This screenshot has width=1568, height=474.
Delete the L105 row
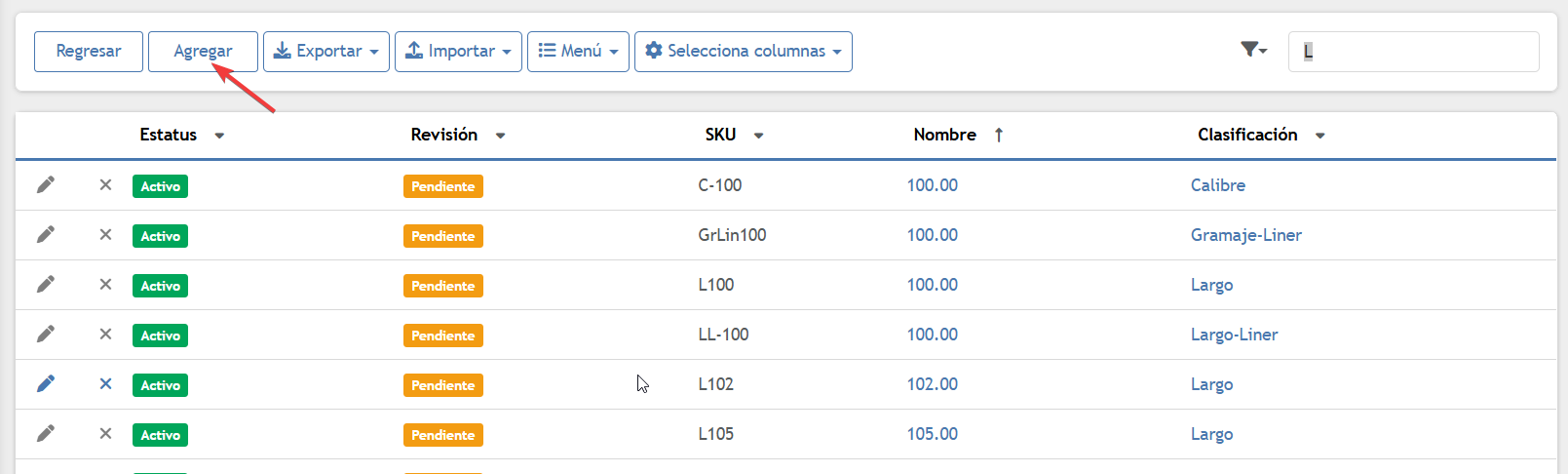[x=105, y=434]
